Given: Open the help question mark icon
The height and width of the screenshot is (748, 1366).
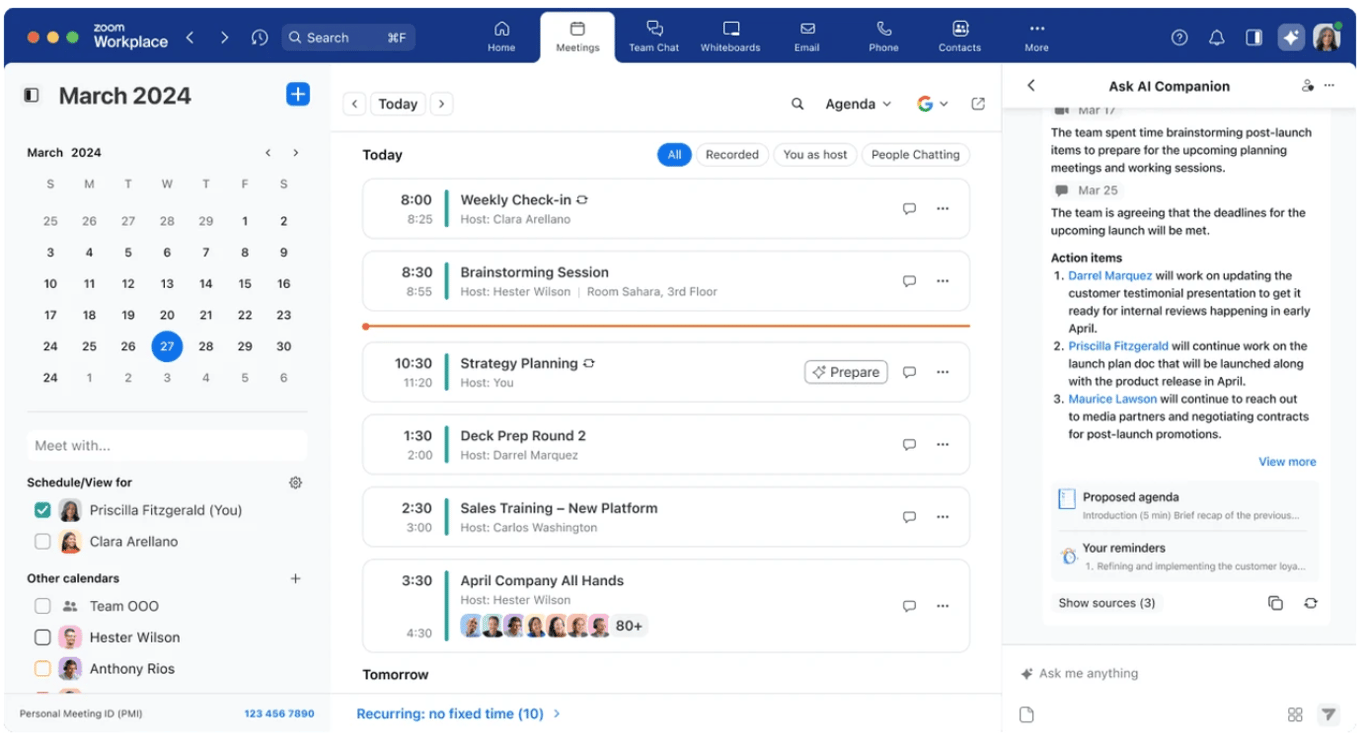Looking at the screenshot, I should (1180, 38).
